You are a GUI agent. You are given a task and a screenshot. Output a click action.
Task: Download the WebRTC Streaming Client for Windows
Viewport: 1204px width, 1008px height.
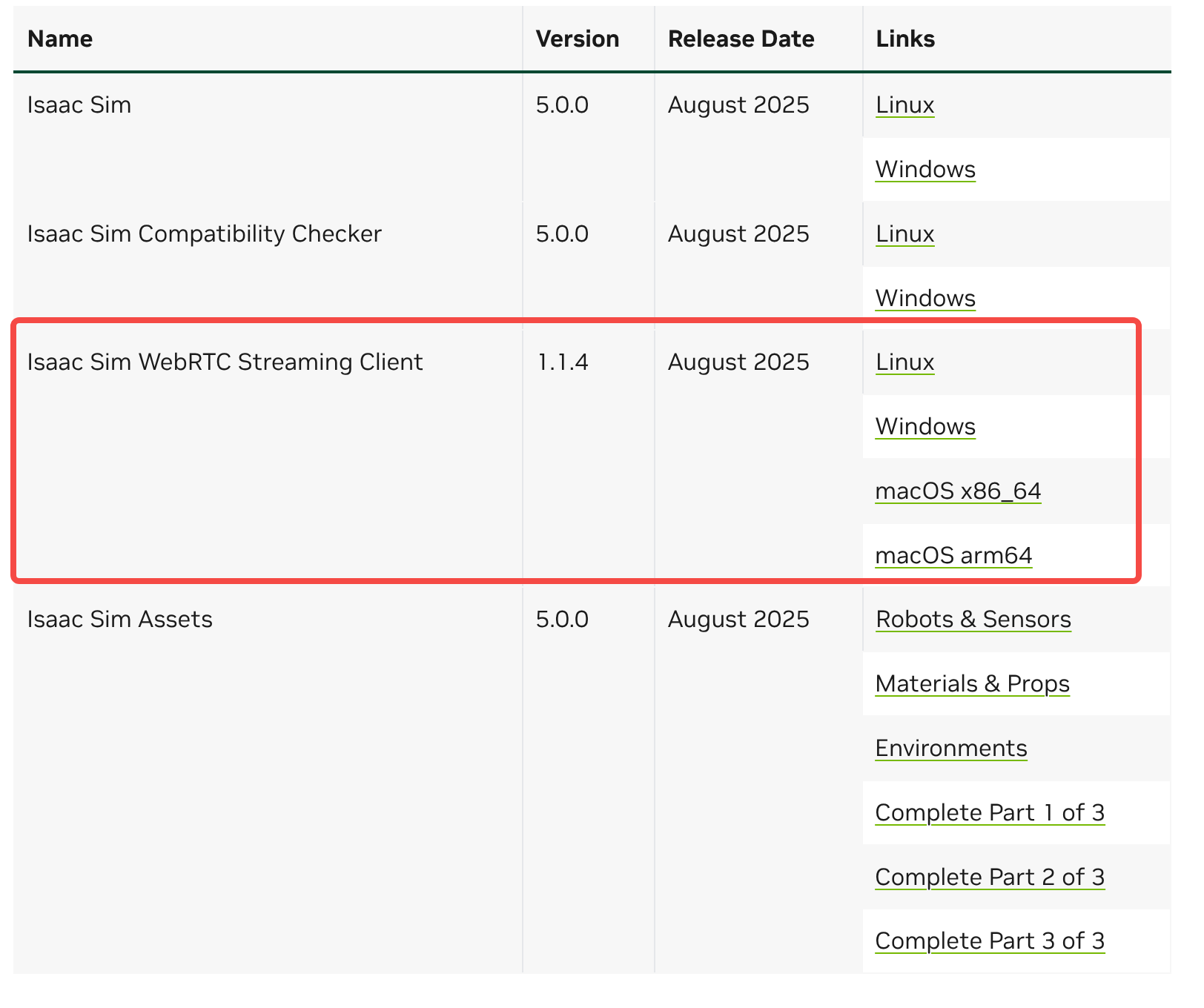tap(925, 427)
